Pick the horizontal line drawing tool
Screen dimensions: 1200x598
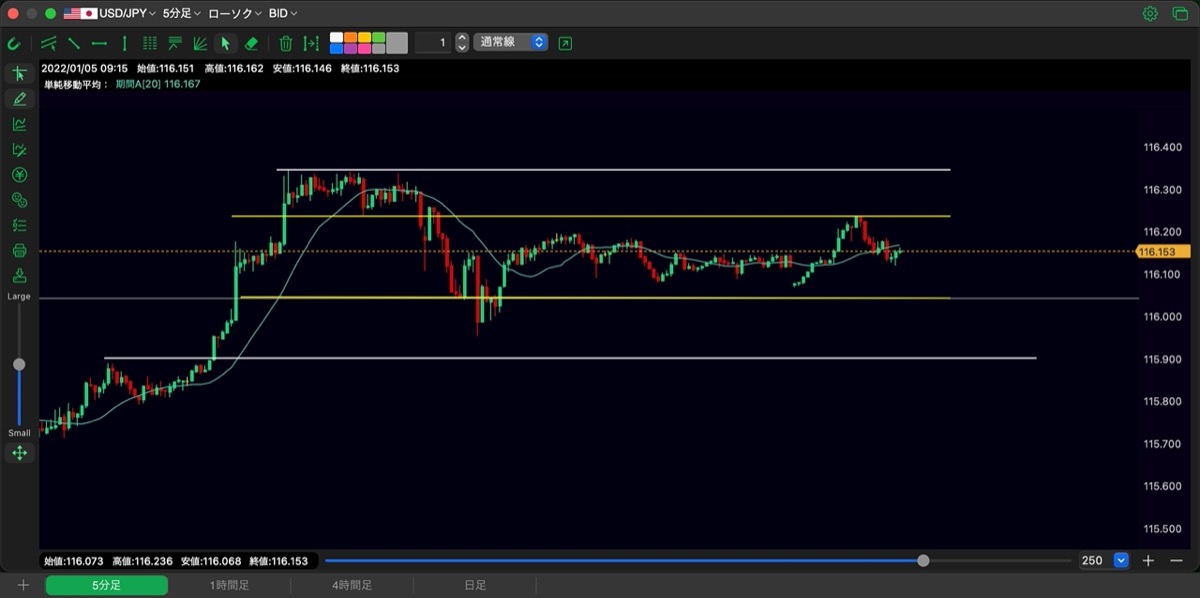[x=99, y=43]
